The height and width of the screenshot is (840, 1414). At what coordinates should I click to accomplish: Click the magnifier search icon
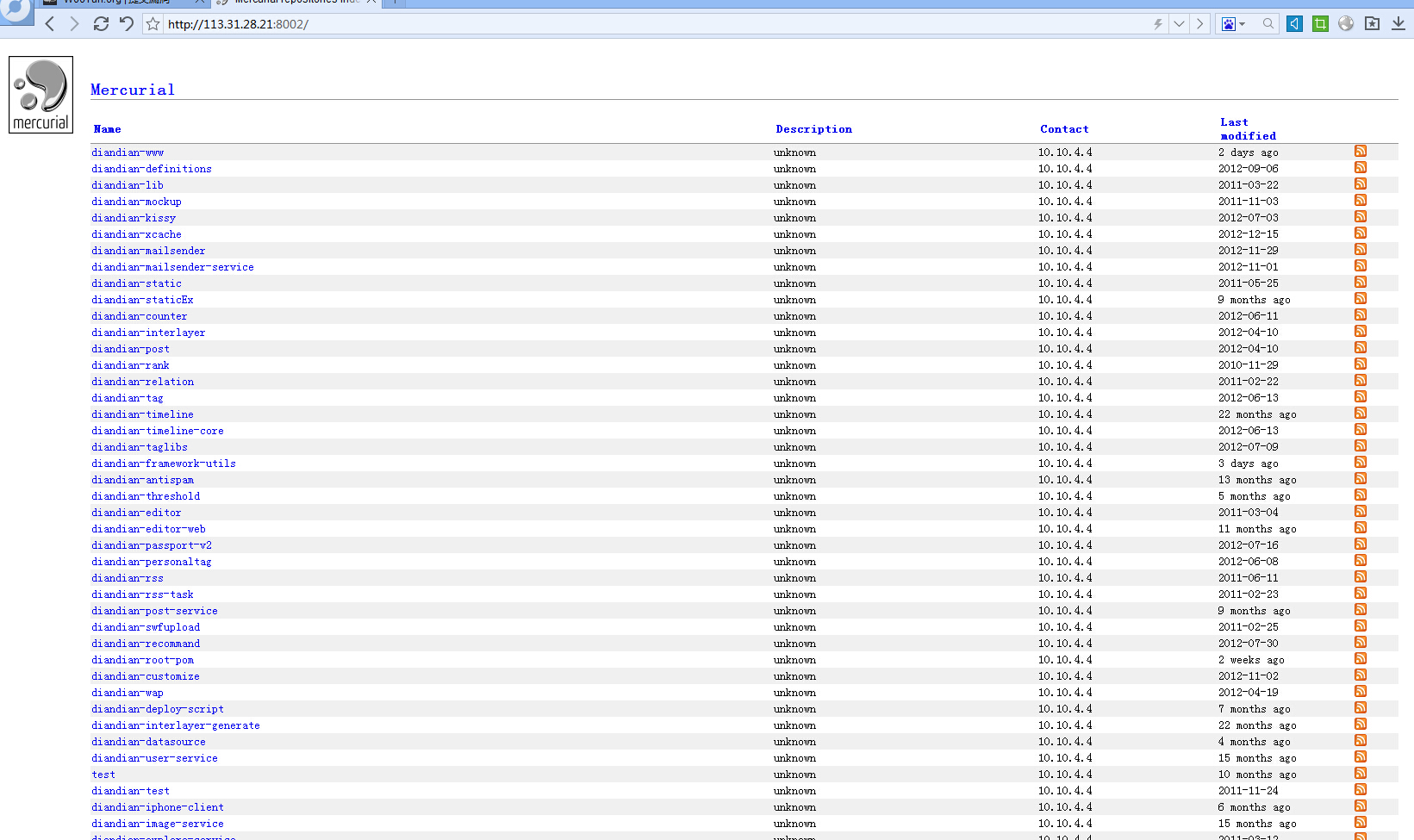[1268, 24]
